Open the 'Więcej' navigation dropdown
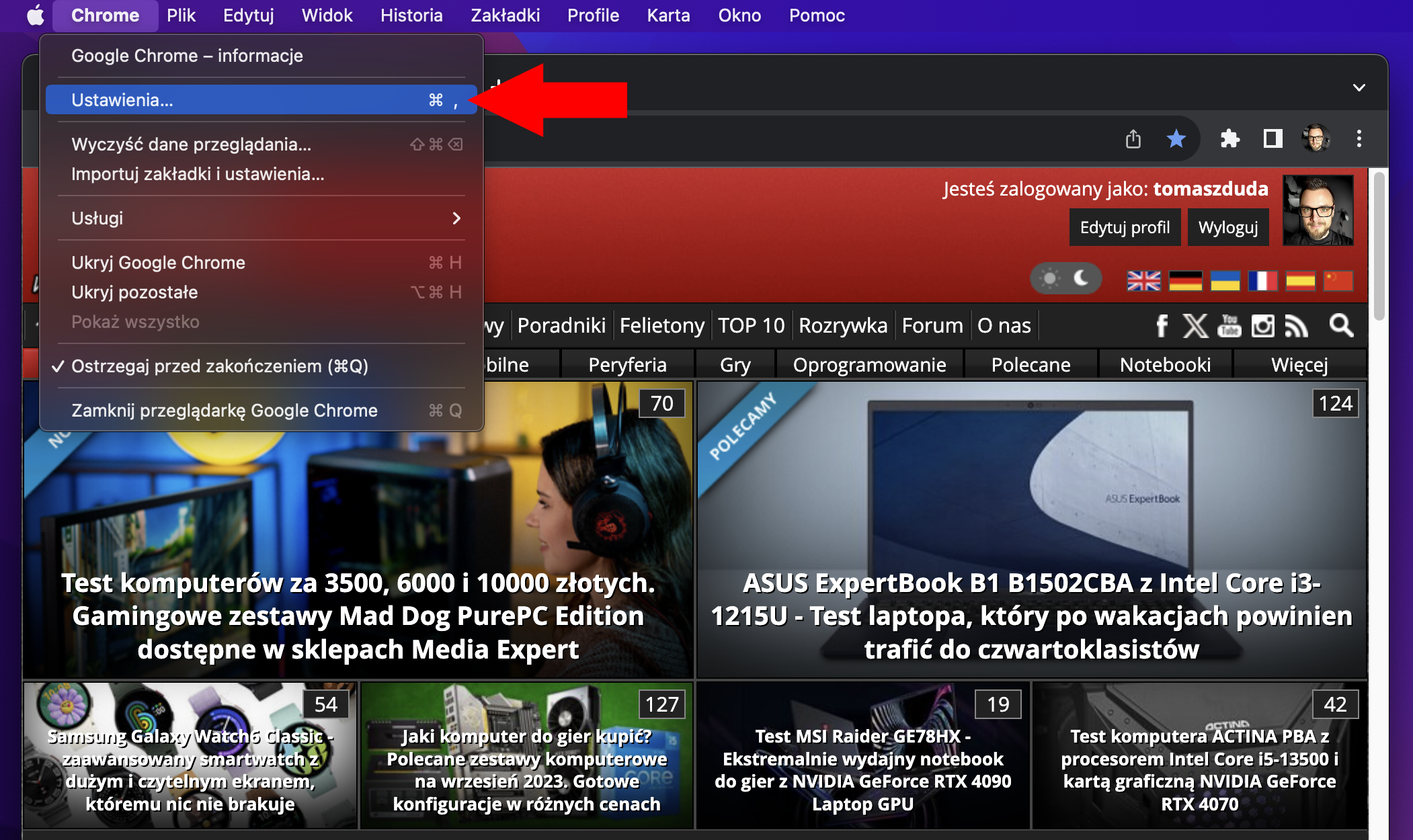The height and width of the screenshot is (840, 1413). [1301, 364]
